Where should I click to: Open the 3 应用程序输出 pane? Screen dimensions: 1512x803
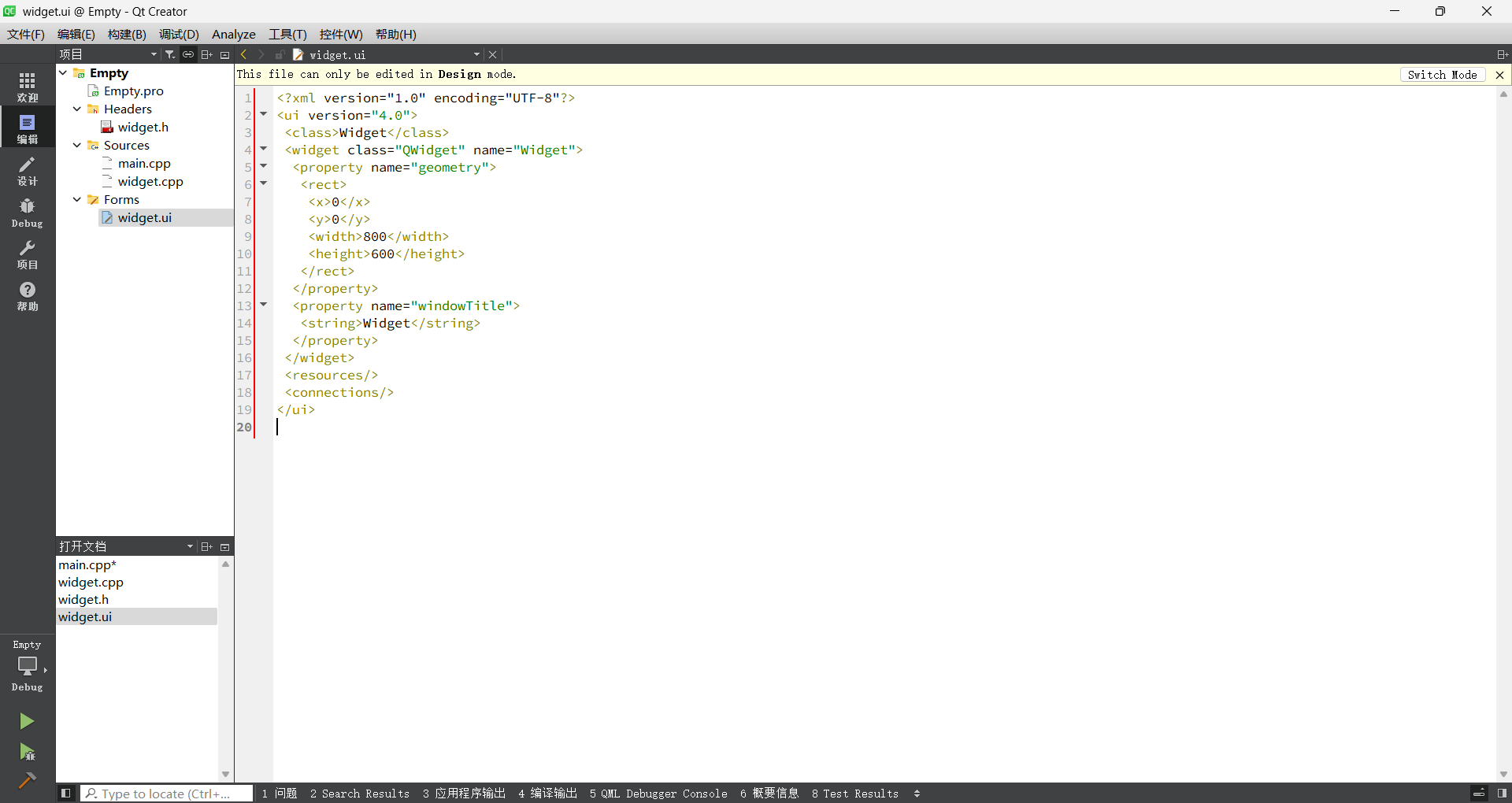(464, 794)
